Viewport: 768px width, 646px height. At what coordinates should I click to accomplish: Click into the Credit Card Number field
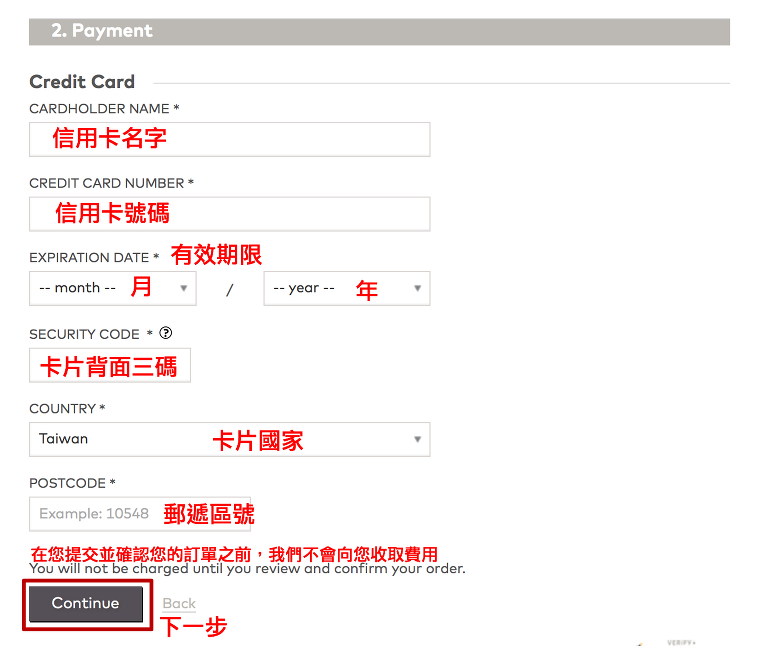click(x=229, y=213)
